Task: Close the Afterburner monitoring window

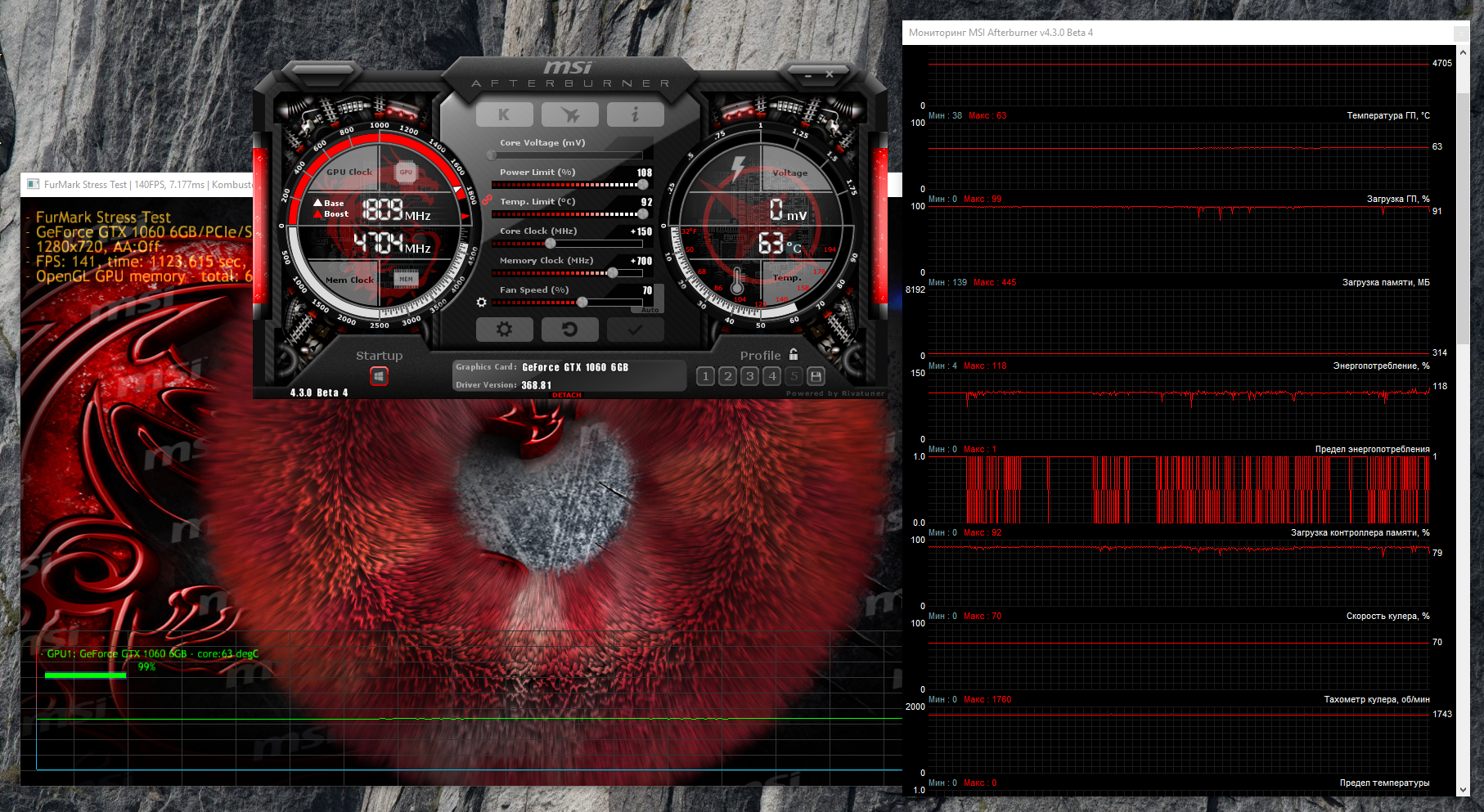Action: pyautogui.click(x=1460, y=33)
